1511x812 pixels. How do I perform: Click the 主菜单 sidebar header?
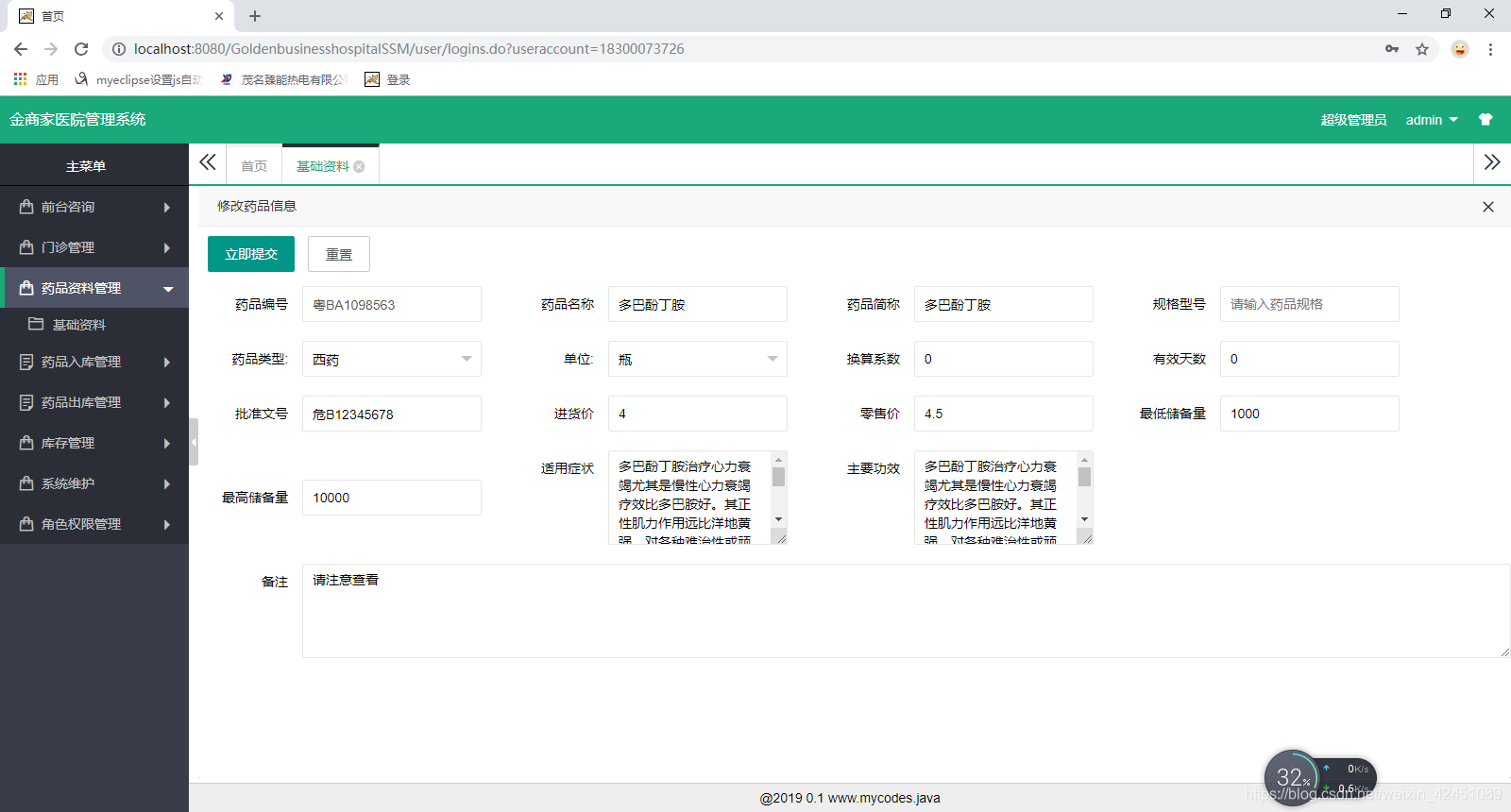coord(86,166)
